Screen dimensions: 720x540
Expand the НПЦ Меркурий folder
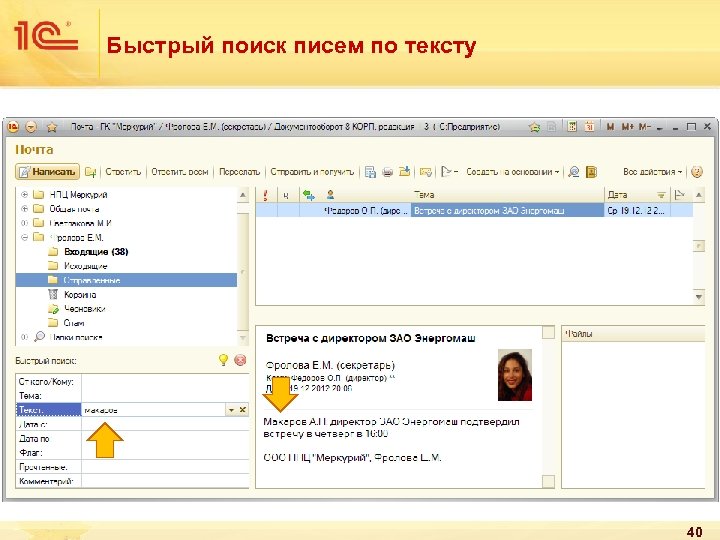25,195
